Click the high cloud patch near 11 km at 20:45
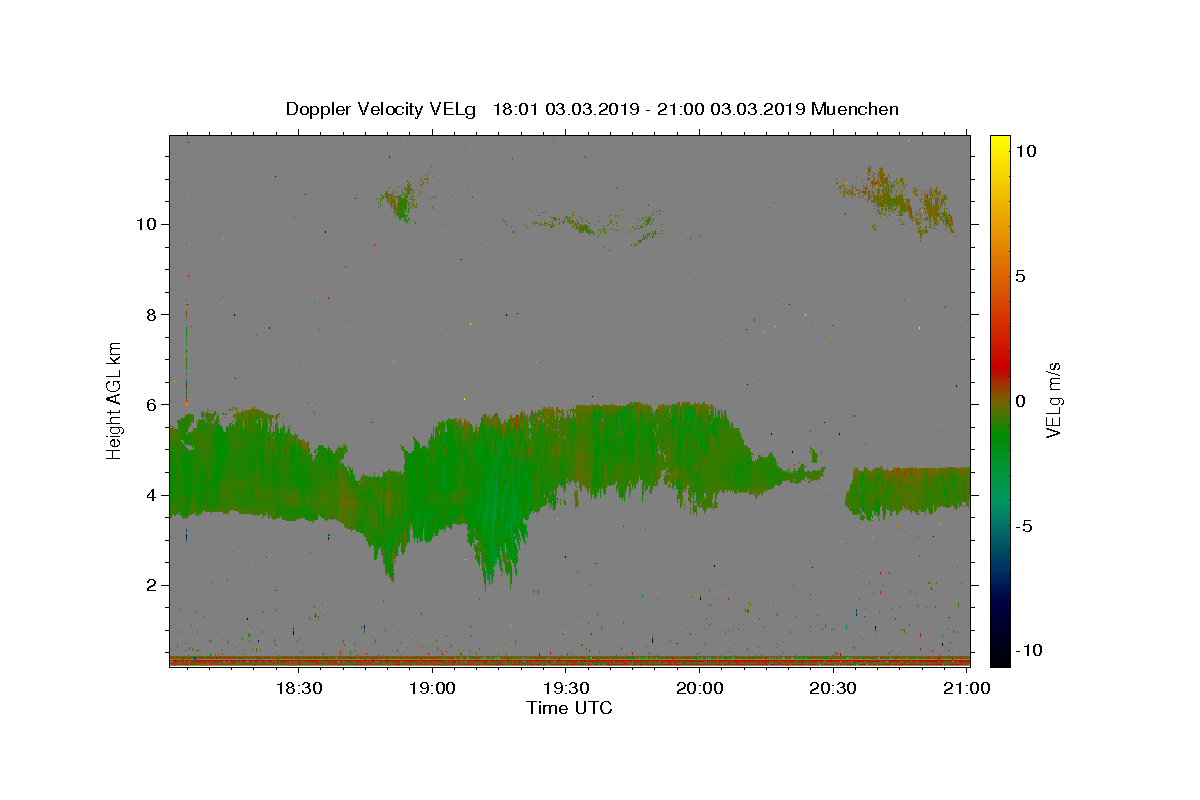Viewport: 1200px width, 800px height. tap(895, 201)
